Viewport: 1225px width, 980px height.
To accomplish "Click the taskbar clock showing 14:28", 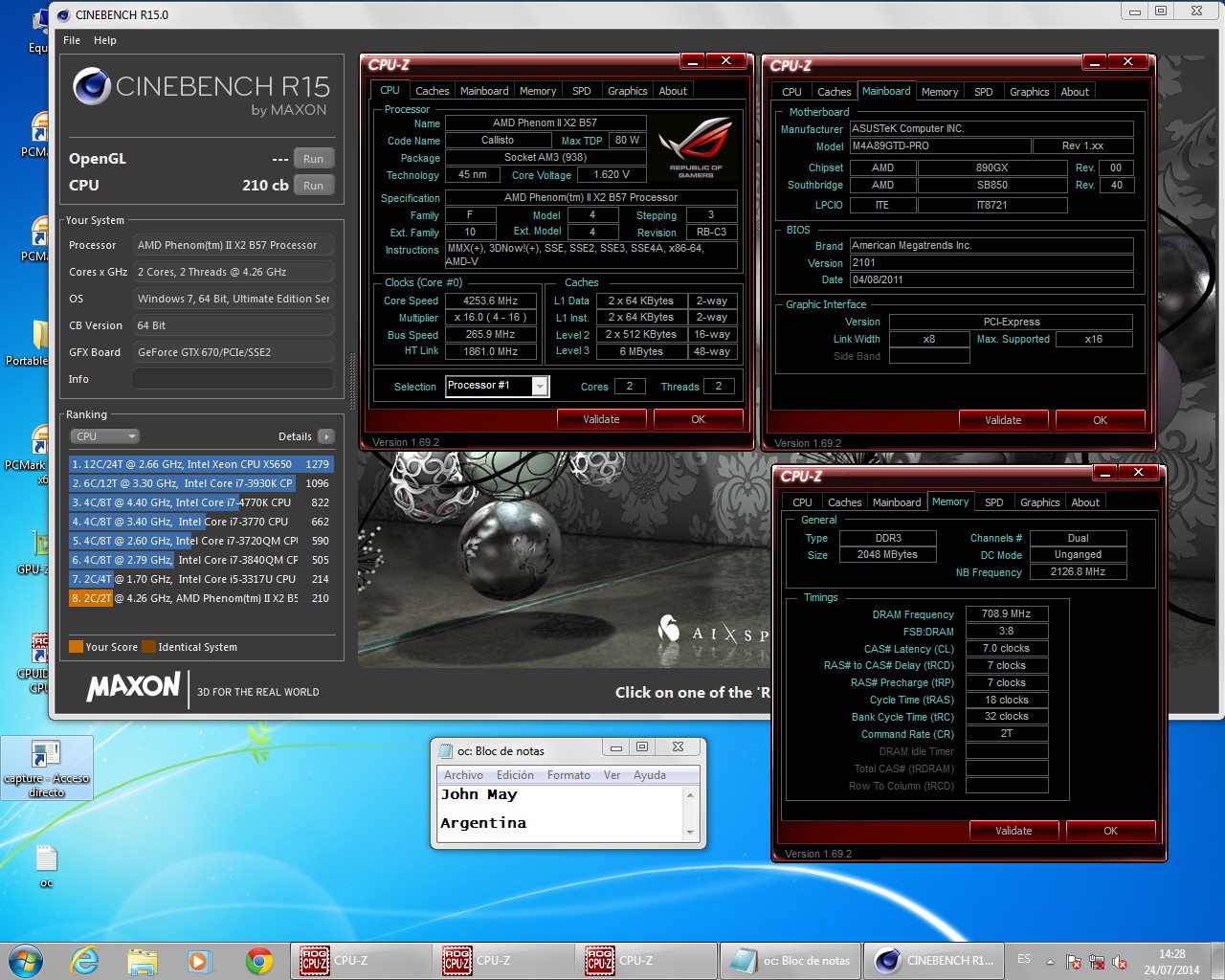I will point(1172,962).
